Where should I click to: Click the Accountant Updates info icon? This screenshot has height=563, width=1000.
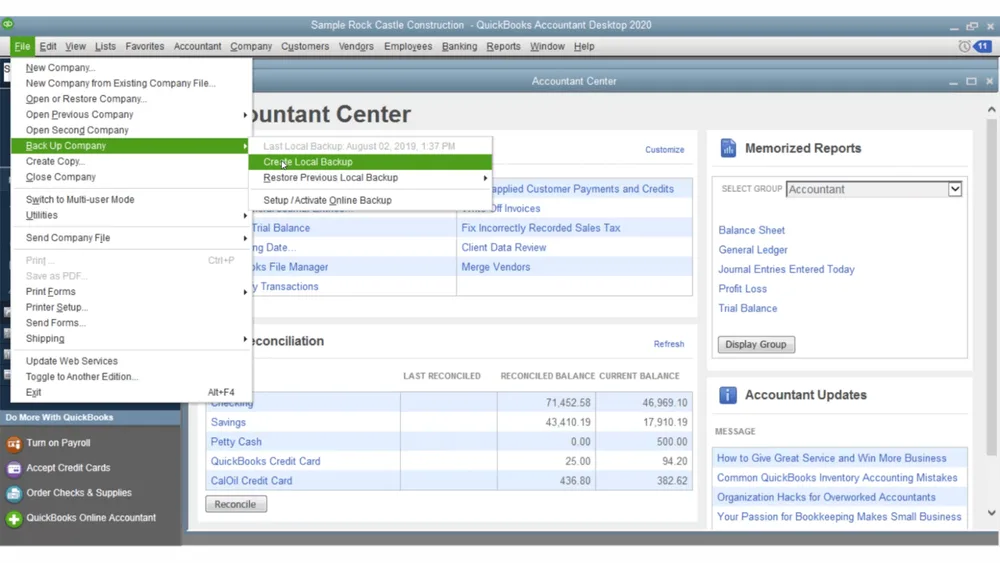pyautogui.click(x=728, y=395)
